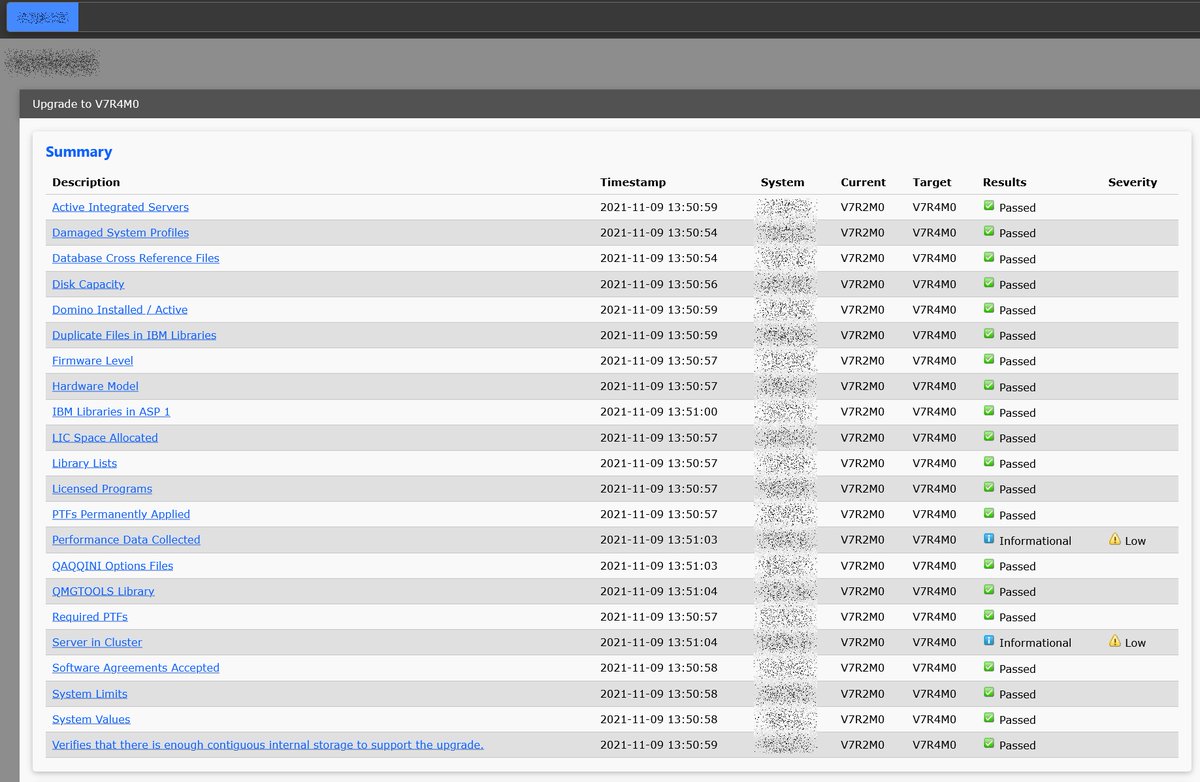Open the Active Integrated Servers check details
The image size is (1200, 782).
[x=120, y=207]
